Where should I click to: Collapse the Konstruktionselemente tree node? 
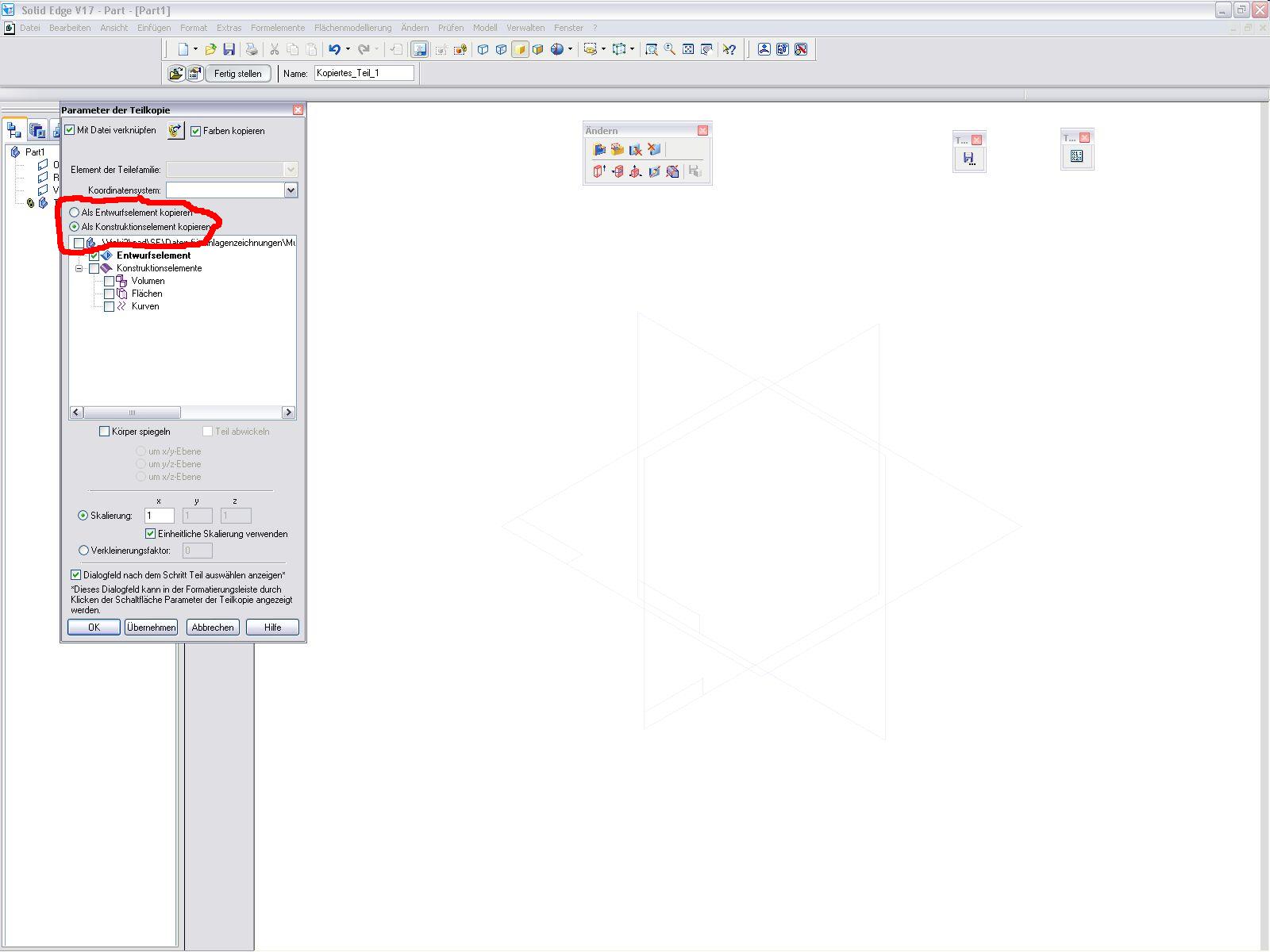point(79,268)
